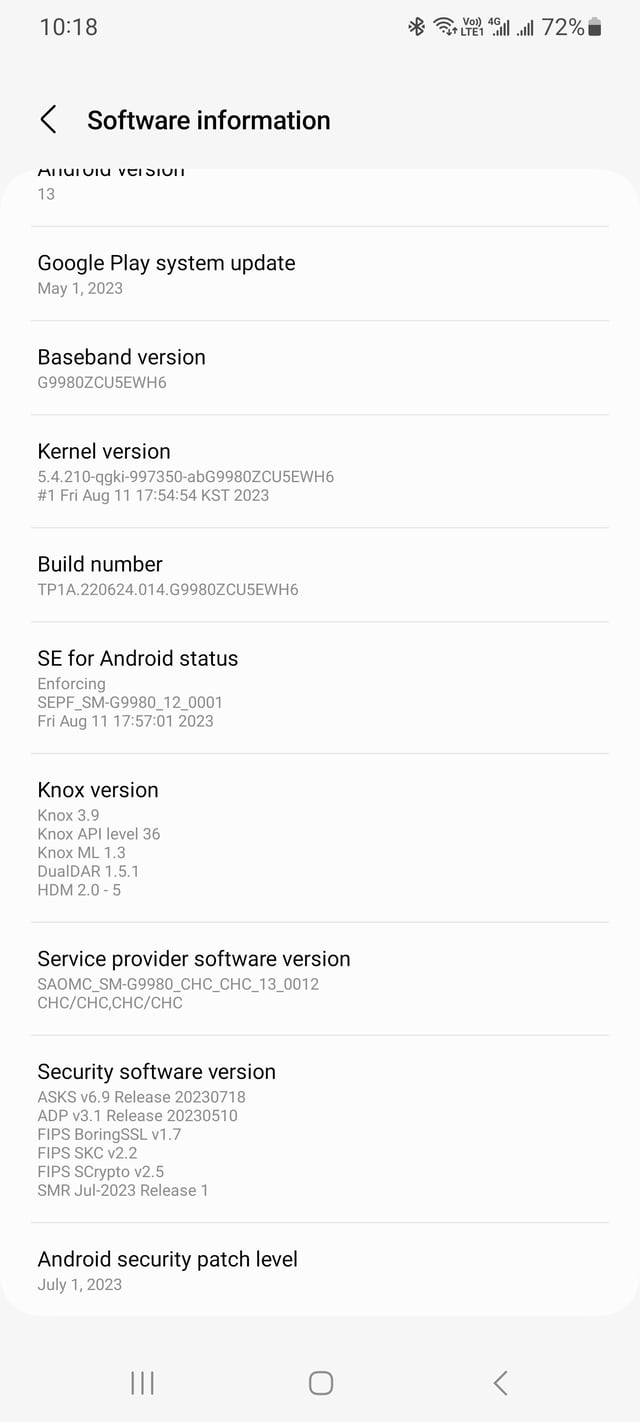Viewport: 640px width, 1422px height.
Task: Tap the back arrow beside Software information
Action: pyautogui.click(x=48, y=120)
